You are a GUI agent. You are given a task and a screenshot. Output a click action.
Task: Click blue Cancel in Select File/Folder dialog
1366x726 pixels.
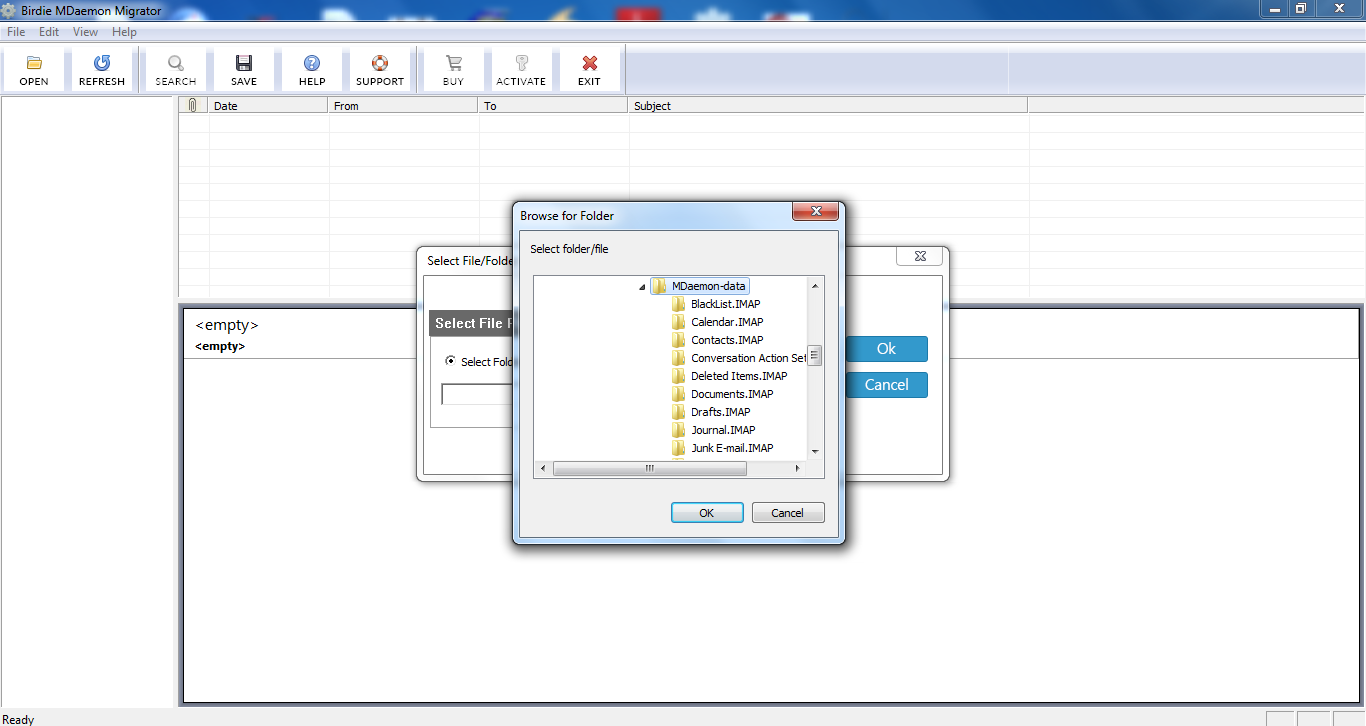tap(887, 385)
